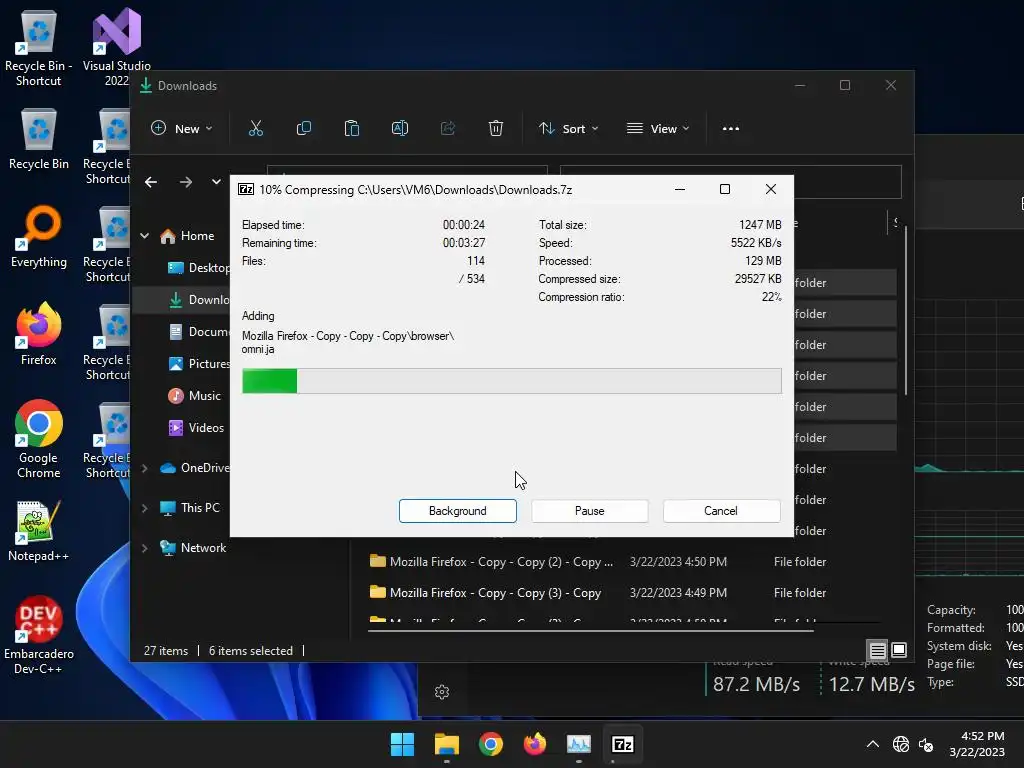Click the Share icon in the Downloads toolbar
This screenshot has width=1024, height=768.
pos(448,129)
